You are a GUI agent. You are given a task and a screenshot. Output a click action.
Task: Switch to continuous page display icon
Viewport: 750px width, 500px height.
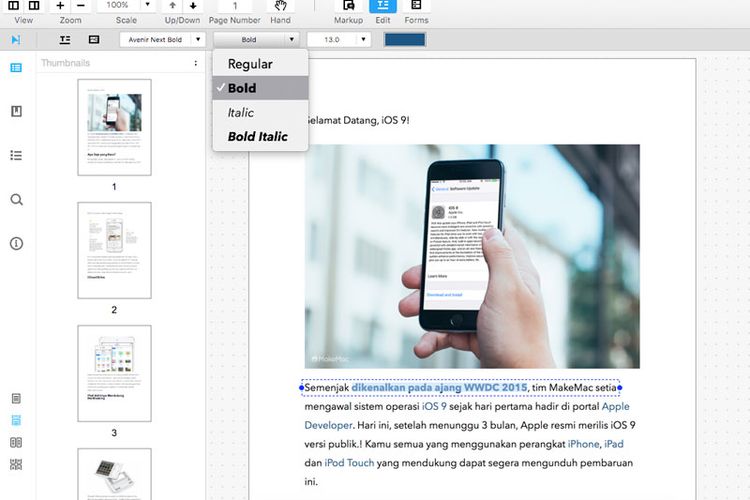coord(16,420)
